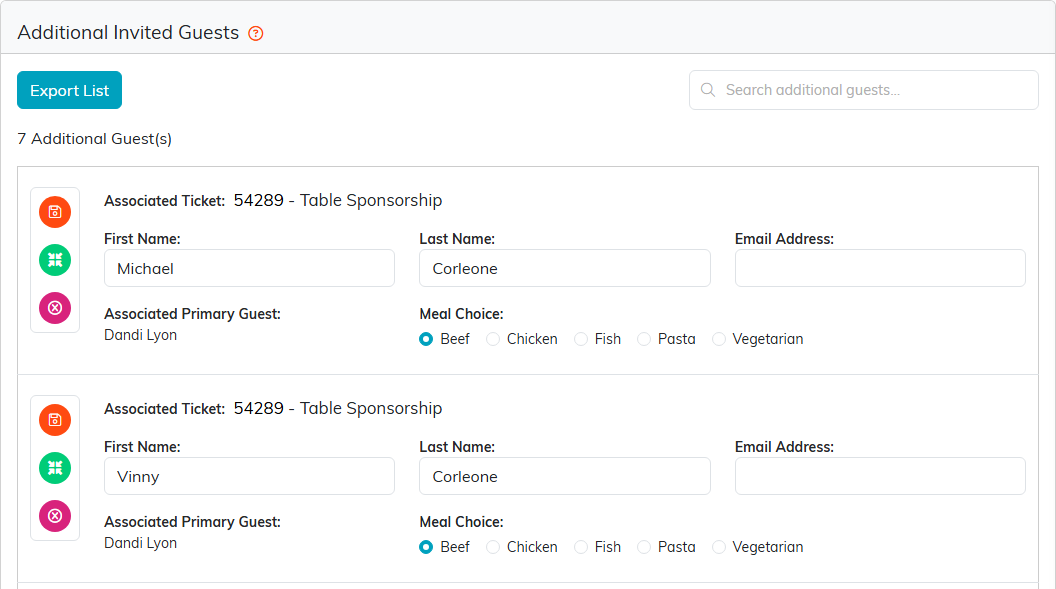Pick Vegetarian meal for Vinny Corleone
This screenshot has height=589, width=1056.
click(719, 547)
